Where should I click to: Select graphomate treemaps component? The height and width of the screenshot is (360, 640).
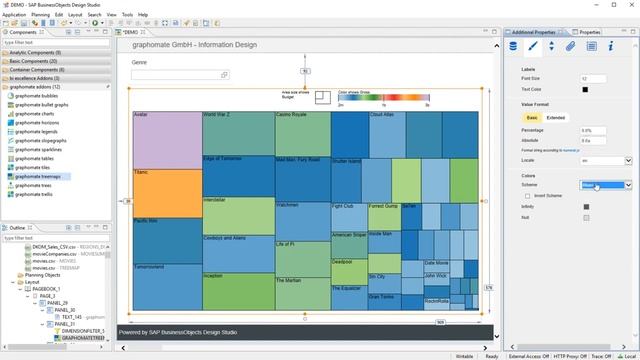(38, 177)
